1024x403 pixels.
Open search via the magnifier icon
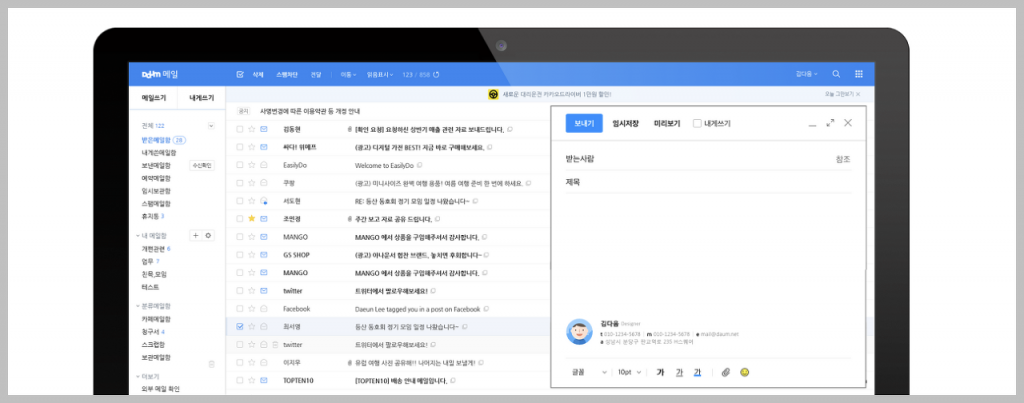tap(836, 74)
